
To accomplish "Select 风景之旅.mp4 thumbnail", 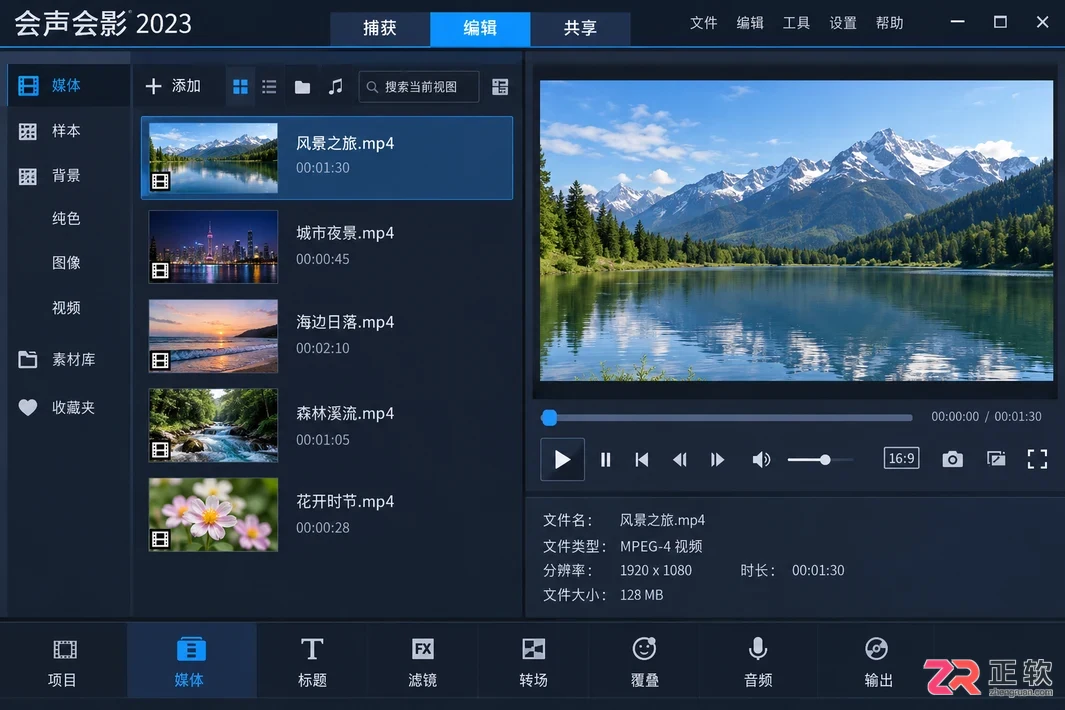I will coord(213,158).
